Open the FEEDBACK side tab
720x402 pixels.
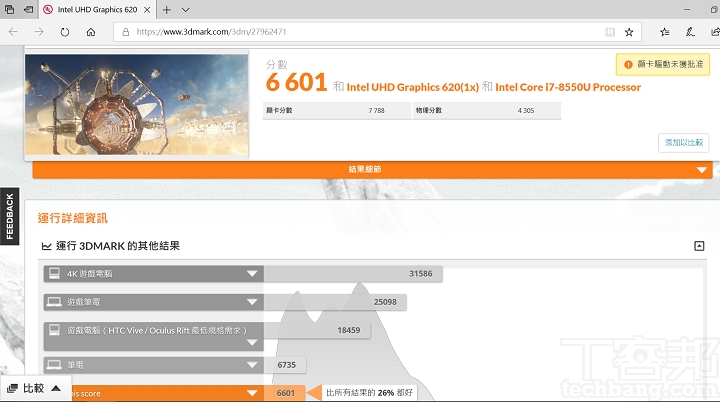tap(10, 216)
